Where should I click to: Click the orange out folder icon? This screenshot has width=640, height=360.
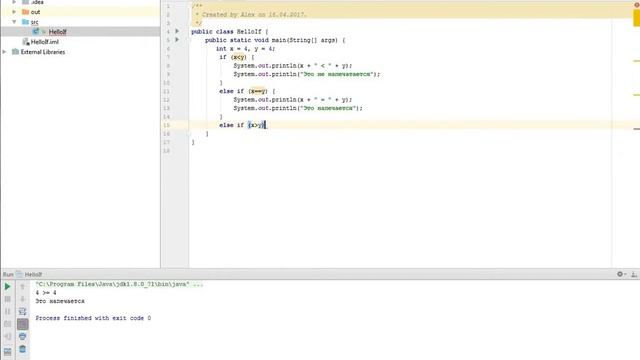coord(26,12)
